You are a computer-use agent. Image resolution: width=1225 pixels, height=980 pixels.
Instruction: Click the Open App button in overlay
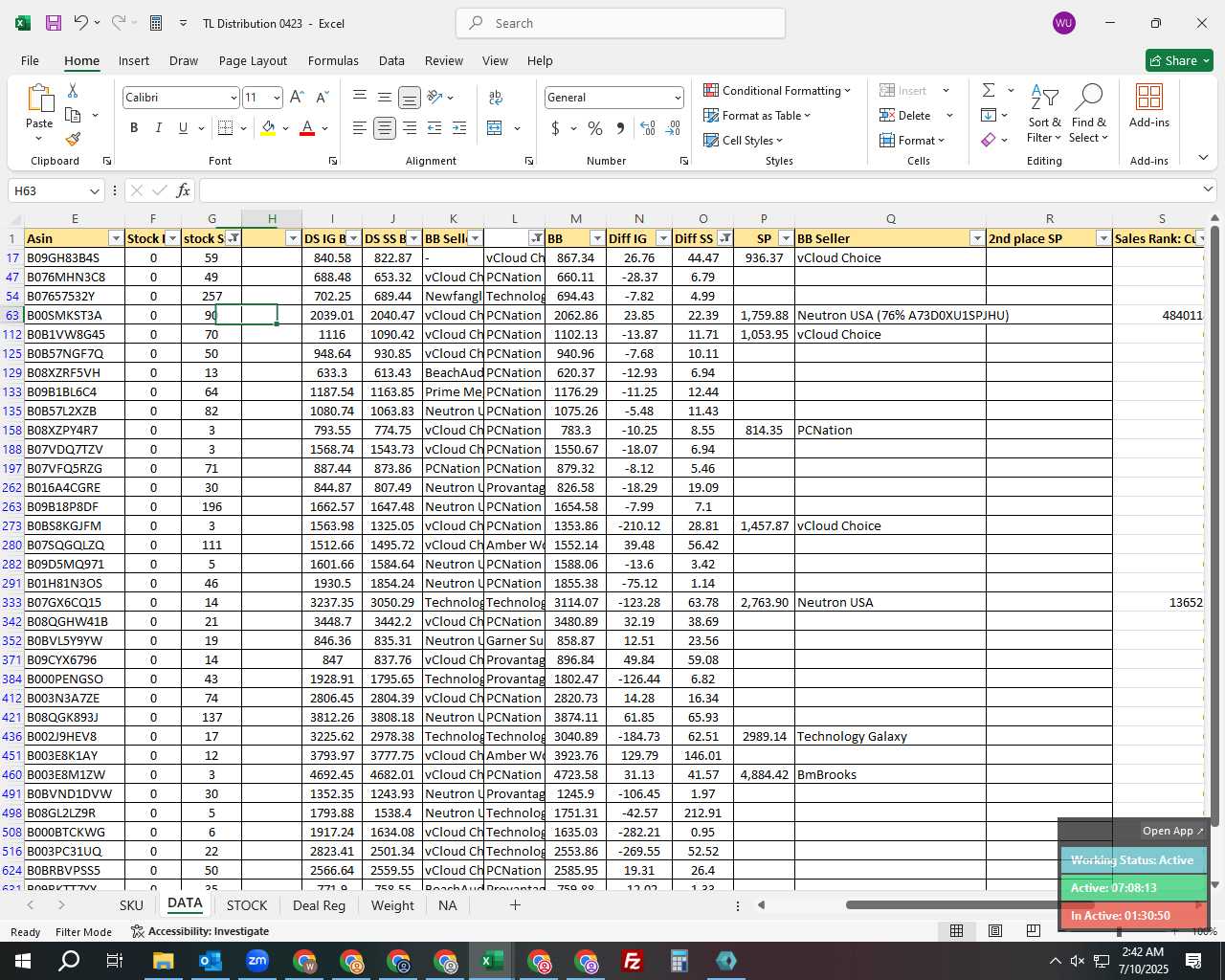[x=1172, y=831]
